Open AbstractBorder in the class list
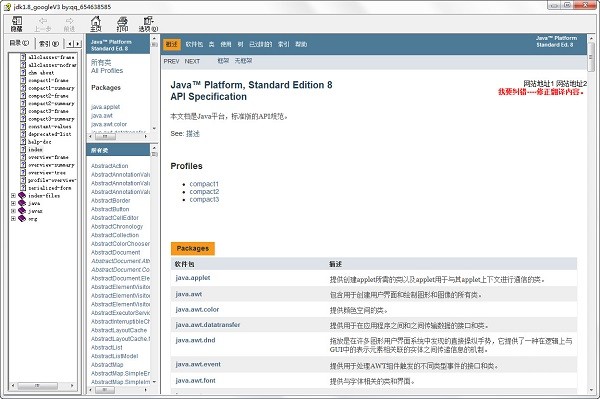This screenshot has height=399, width=600. (x=111, y=200)
